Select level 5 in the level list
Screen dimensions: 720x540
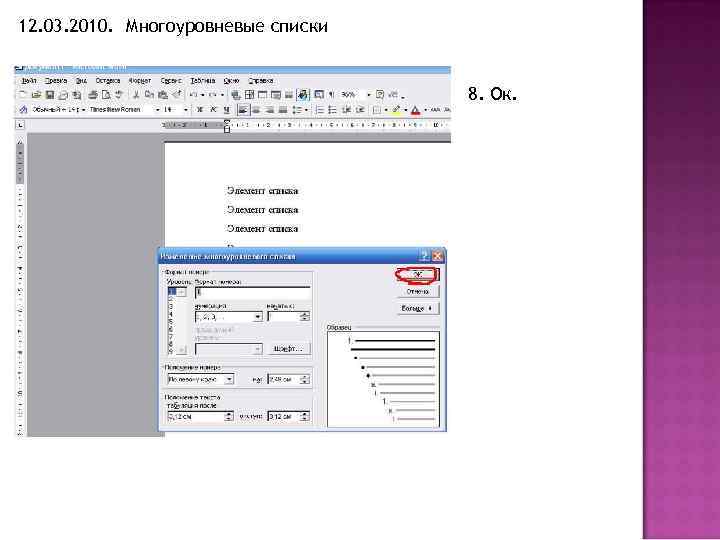point(171,322)
